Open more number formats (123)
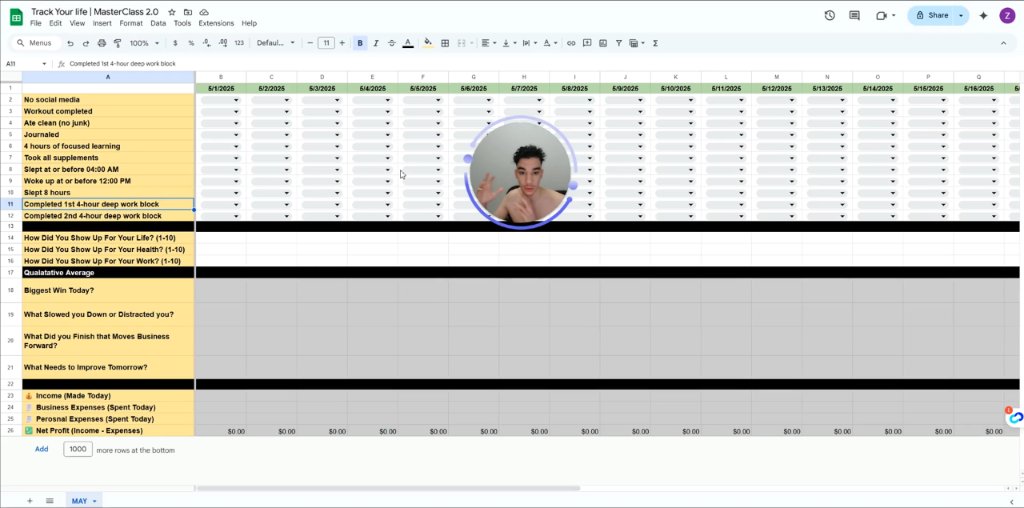Image resolution: width=1024 pixels, height=508 pixels. (239, 43)
